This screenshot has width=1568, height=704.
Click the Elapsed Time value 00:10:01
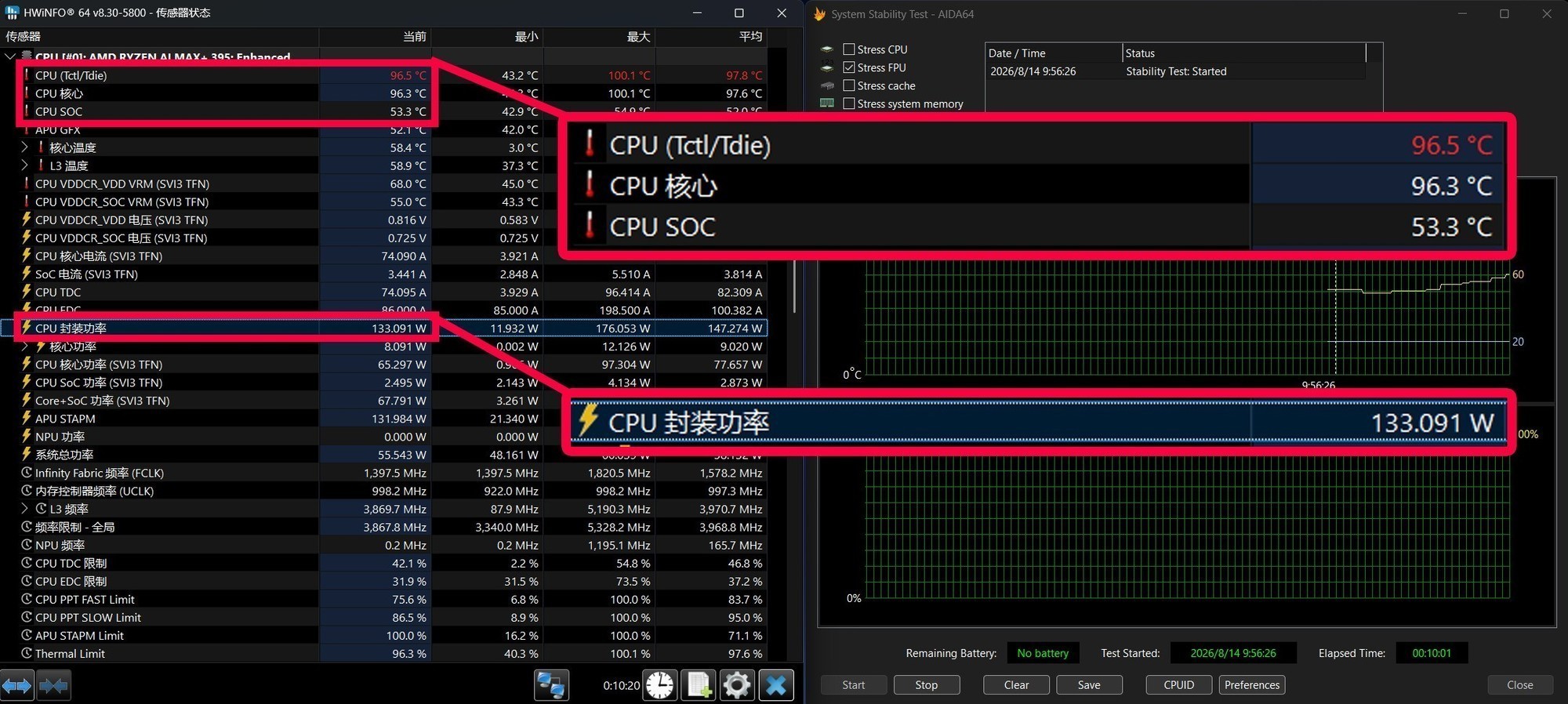coord(1432,653)
